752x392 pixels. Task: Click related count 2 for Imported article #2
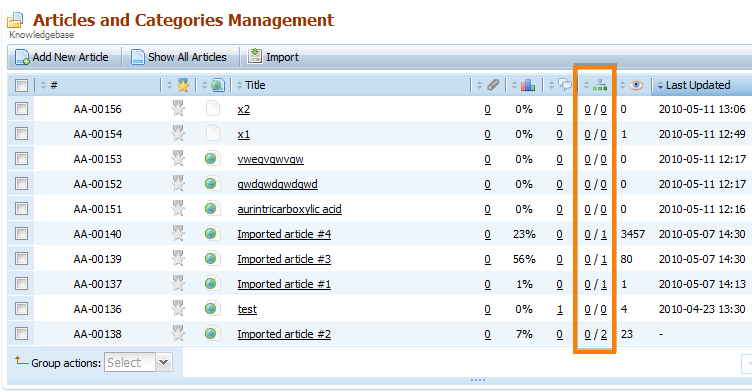[x=603, y=334]
